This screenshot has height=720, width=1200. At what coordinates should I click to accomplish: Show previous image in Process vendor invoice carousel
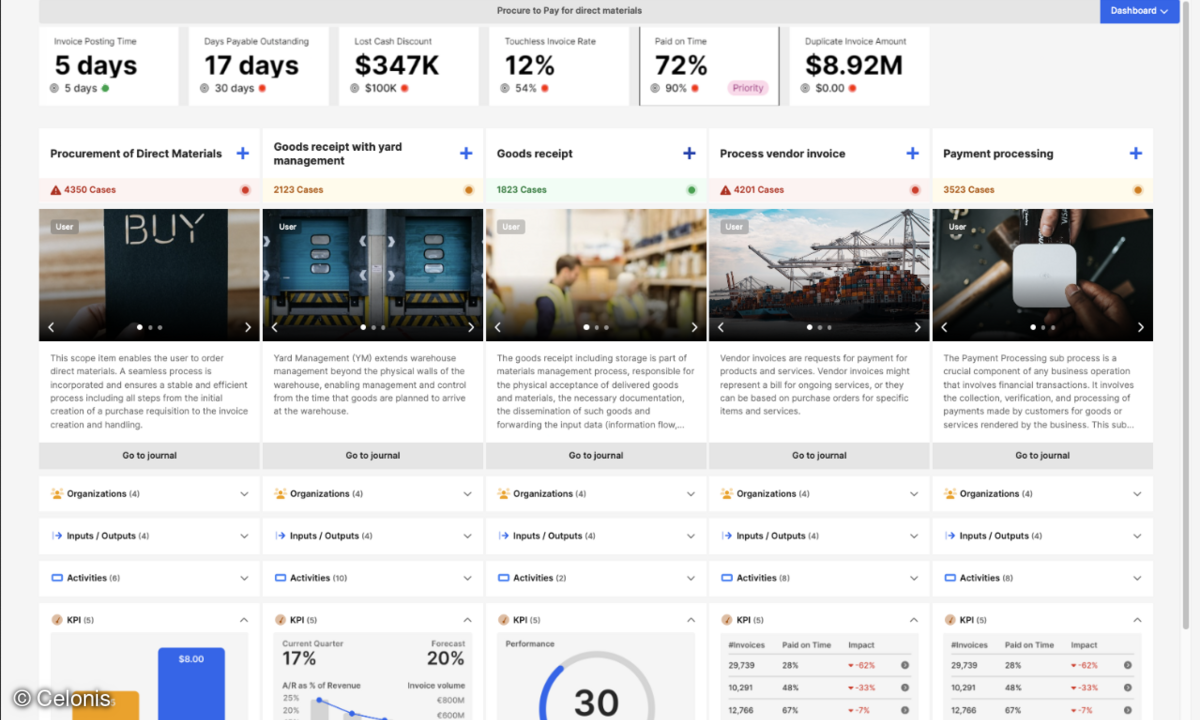(x=721, y=327)
